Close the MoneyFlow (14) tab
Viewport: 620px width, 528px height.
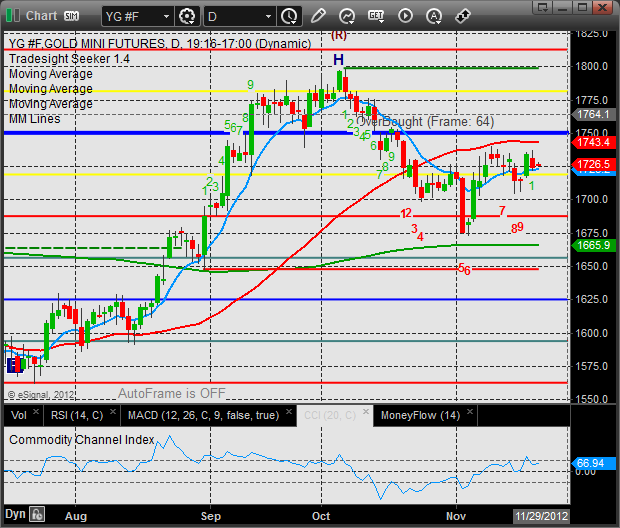point(470,411)
